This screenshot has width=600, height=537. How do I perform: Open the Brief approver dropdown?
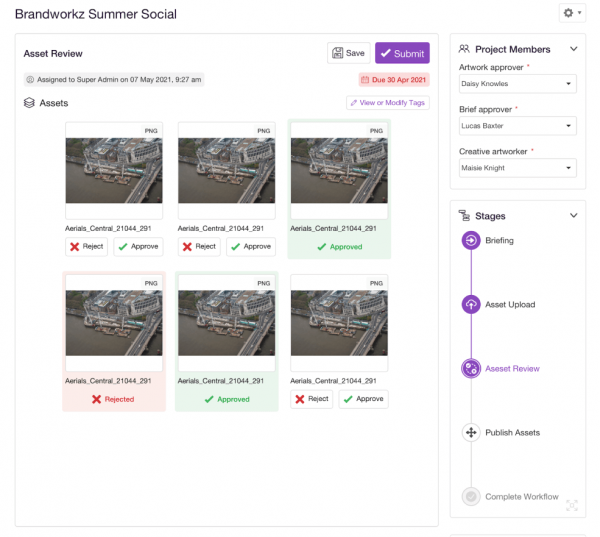(518, 126)
